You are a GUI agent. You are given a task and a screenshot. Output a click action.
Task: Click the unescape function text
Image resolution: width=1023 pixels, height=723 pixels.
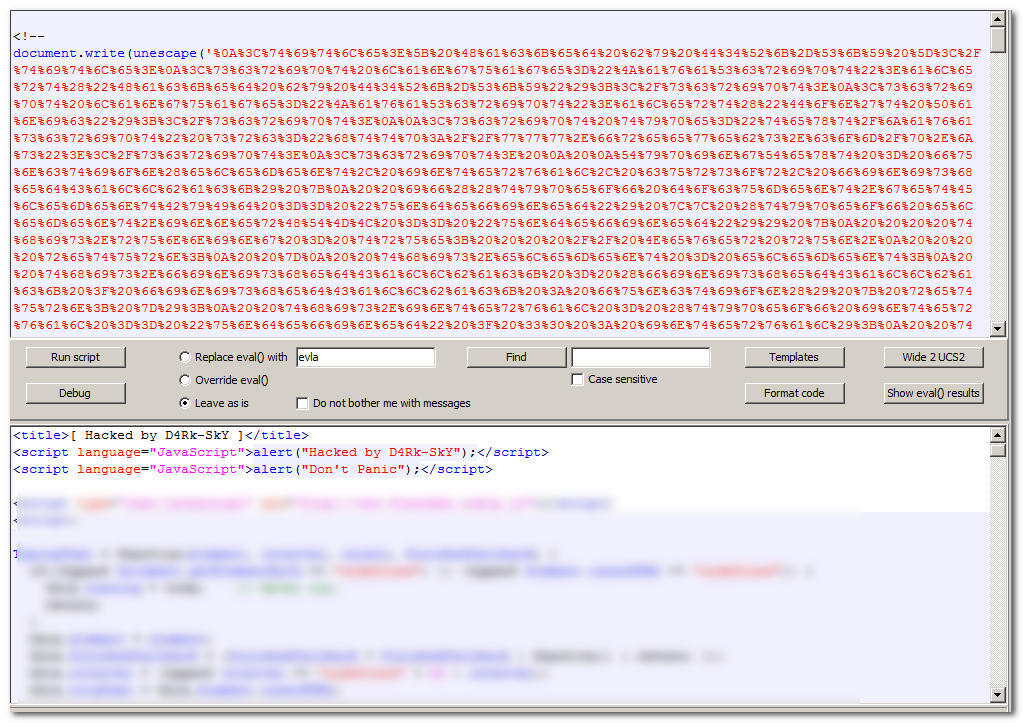pyautogui.click(x=165, y=53)
